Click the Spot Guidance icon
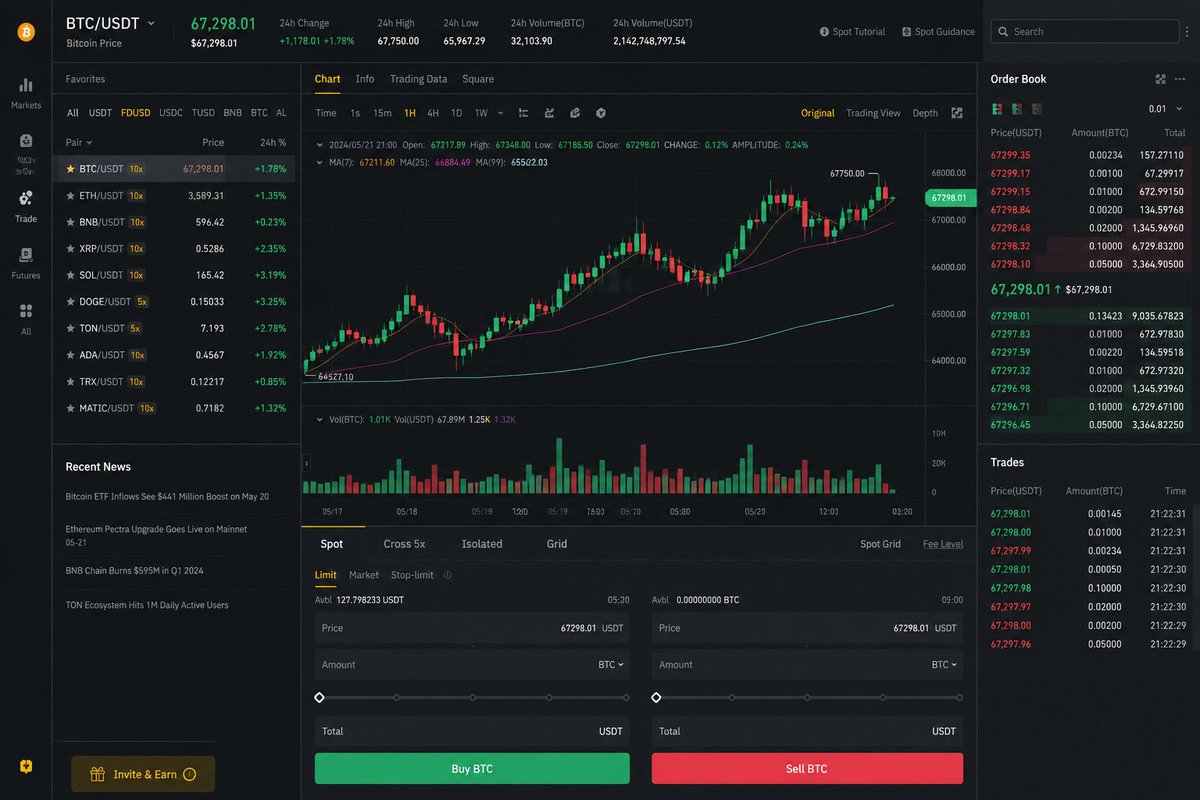 (906, 32)
